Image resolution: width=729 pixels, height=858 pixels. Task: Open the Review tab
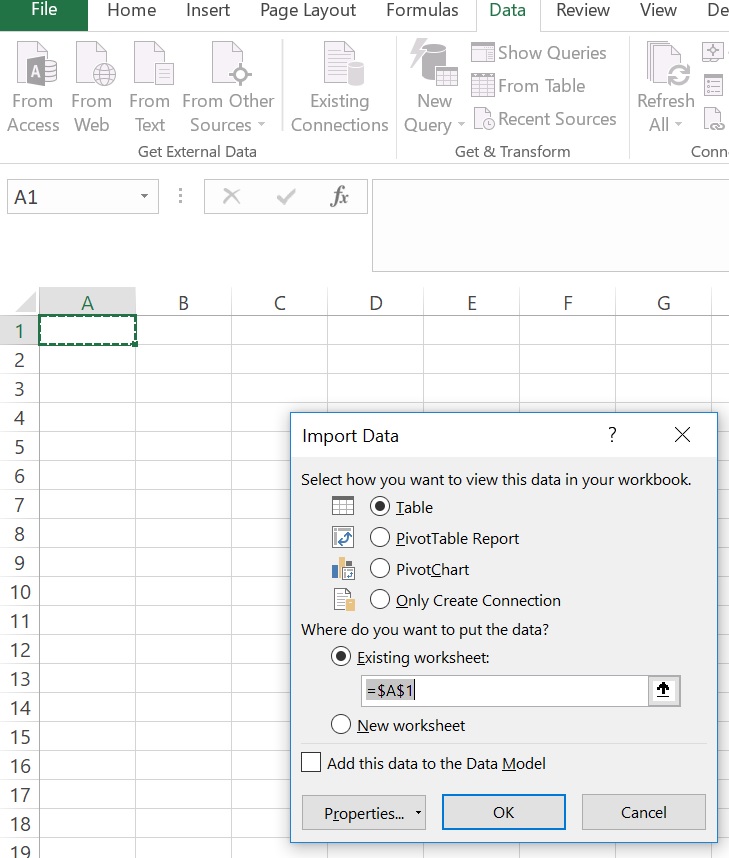pos(583,10)
